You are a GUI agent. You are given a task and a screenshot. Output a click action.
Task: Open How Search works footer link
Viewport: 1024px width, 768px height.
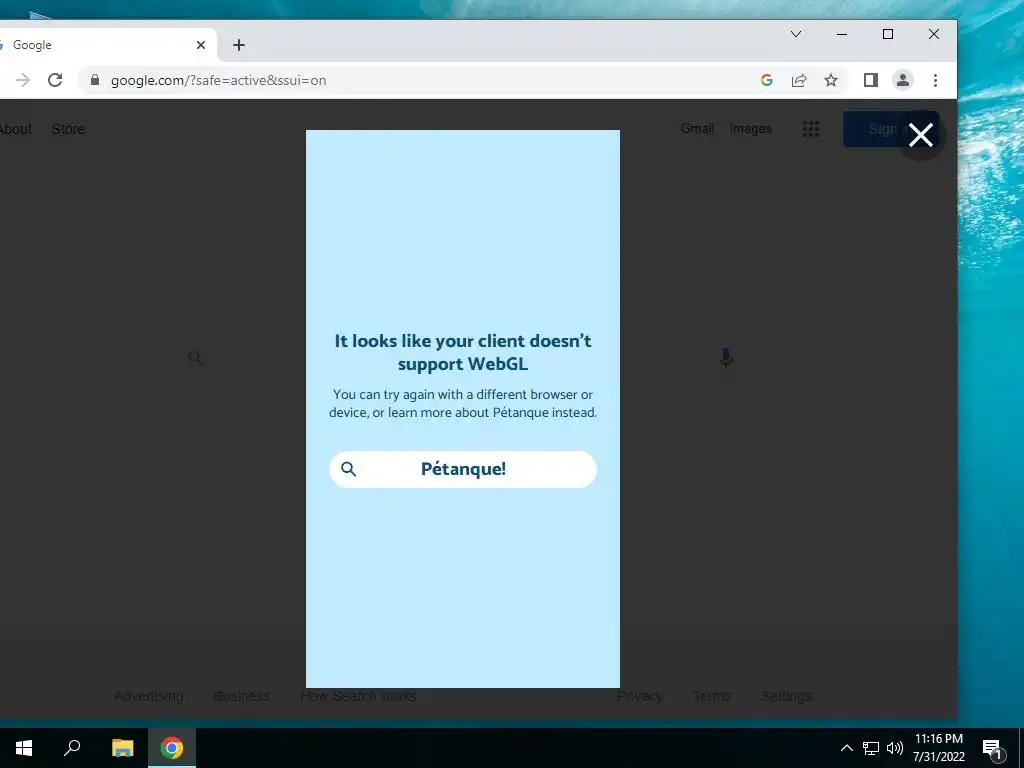[x=359, y=696]
